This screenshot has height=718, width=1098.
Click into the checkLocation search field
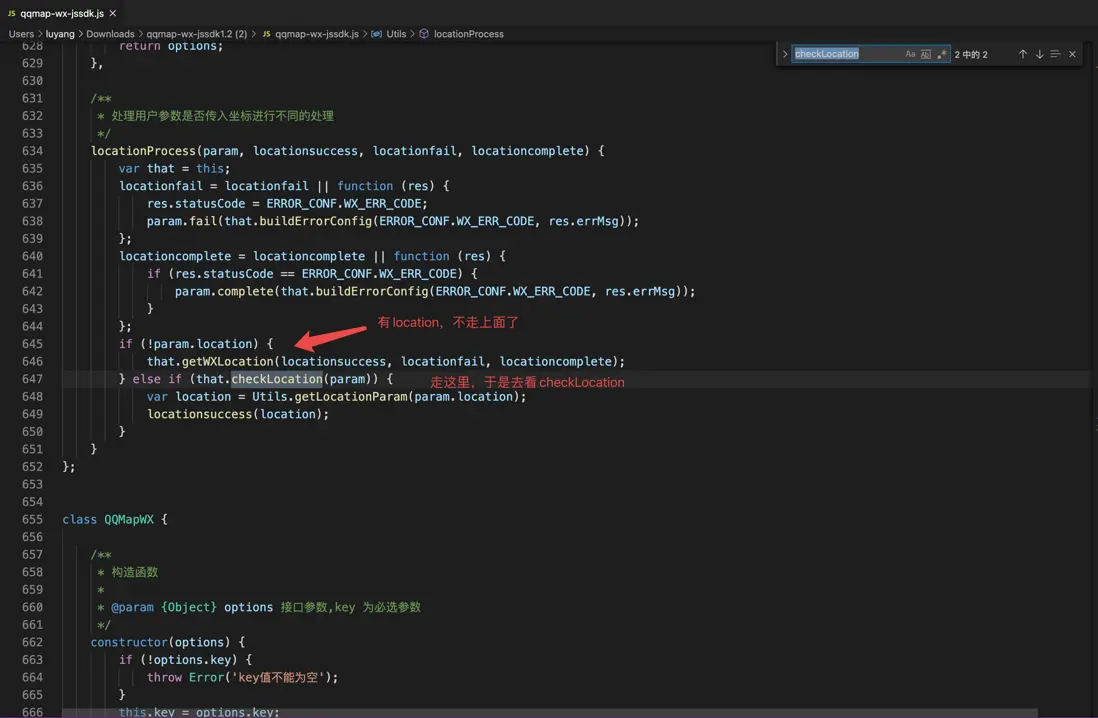click(846, 54)
